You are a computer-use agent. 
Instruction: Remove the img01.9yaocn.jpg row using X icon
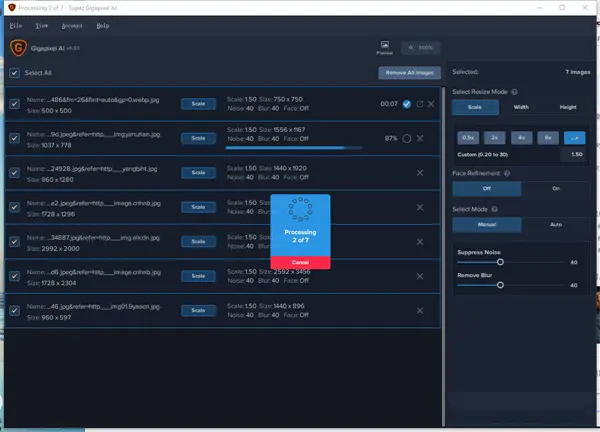point(420,310)
